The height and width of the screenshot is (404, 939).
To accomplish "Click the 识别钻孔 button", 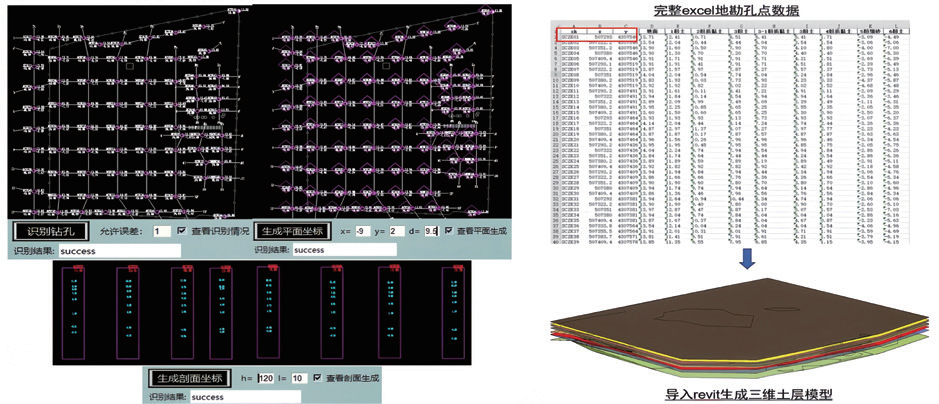I will tap(49, 232).
